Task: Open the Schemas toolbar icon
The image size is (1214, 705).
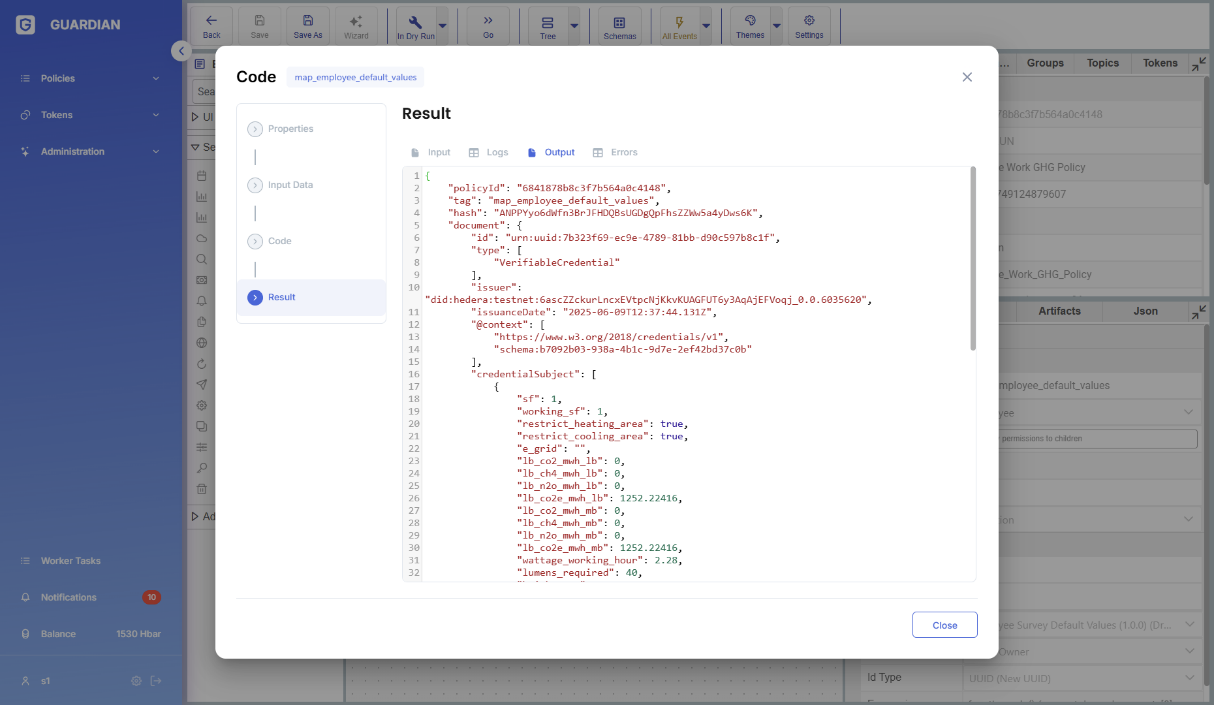Action: click(619, 26)
